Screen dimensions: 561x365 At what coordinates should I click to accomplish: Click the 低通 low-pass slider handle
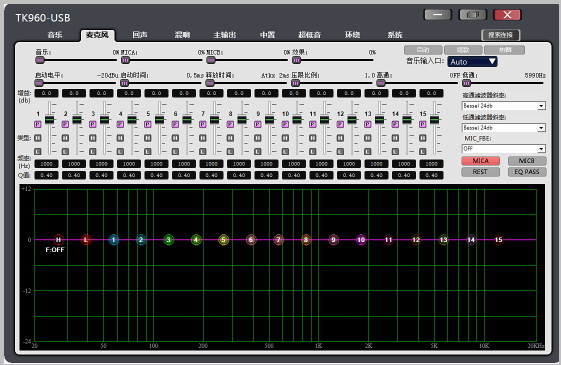(467, 83)
